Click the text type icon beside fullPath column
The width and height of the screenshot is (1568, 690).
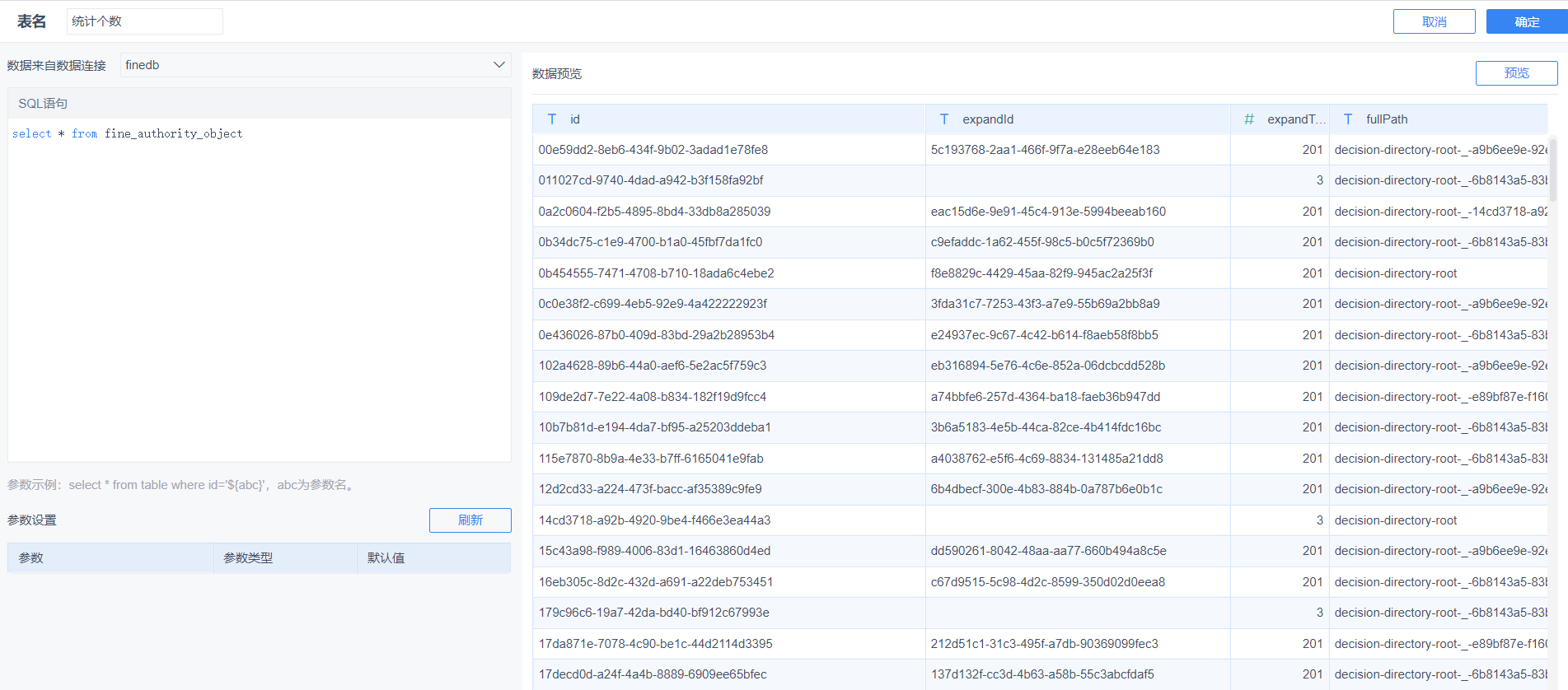(1348, 119)
